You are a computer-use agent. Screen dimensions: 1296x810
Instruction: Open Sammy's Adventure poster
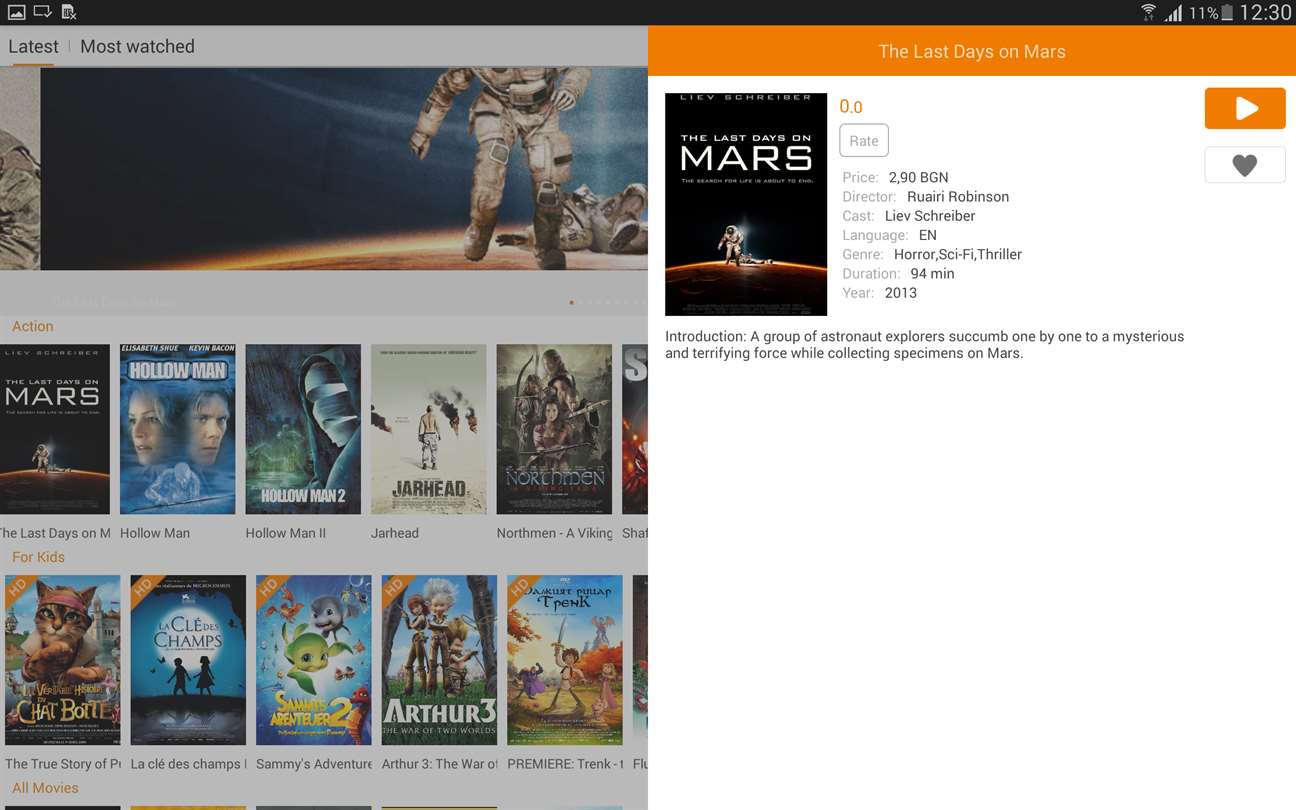coord(314,660)
